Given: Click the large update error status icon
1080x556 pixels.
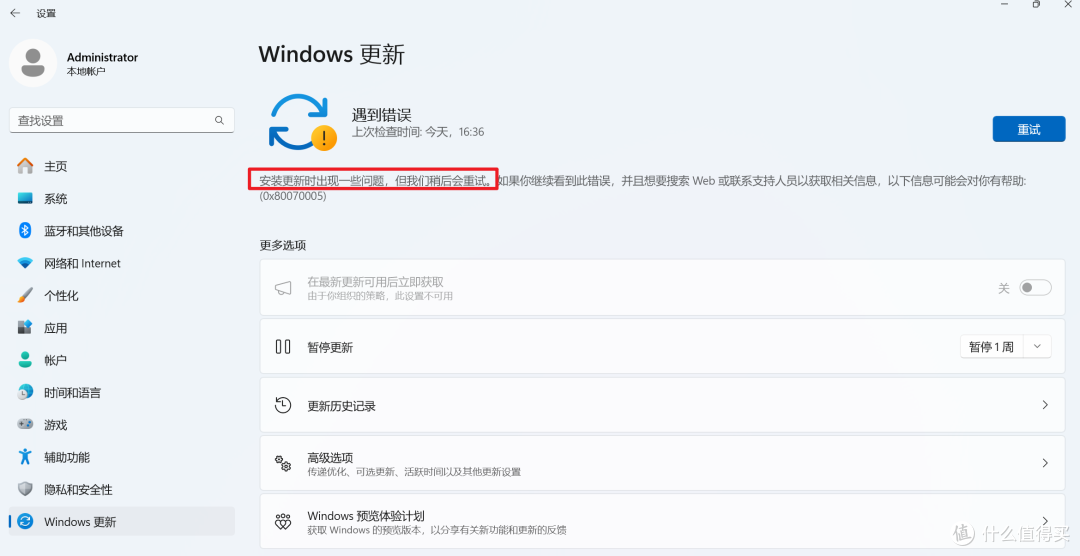Looking at the screenshot, I should pos(302,123).
